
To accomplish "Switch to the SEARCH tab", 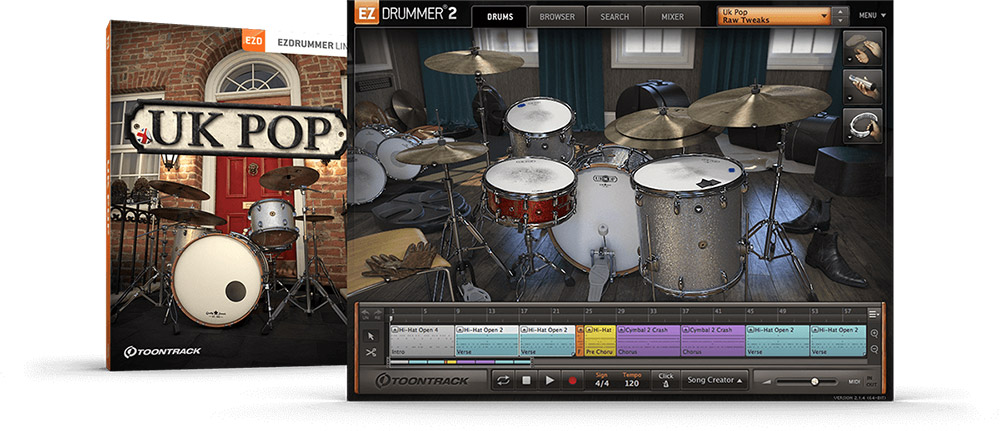I will pos(614,17).
